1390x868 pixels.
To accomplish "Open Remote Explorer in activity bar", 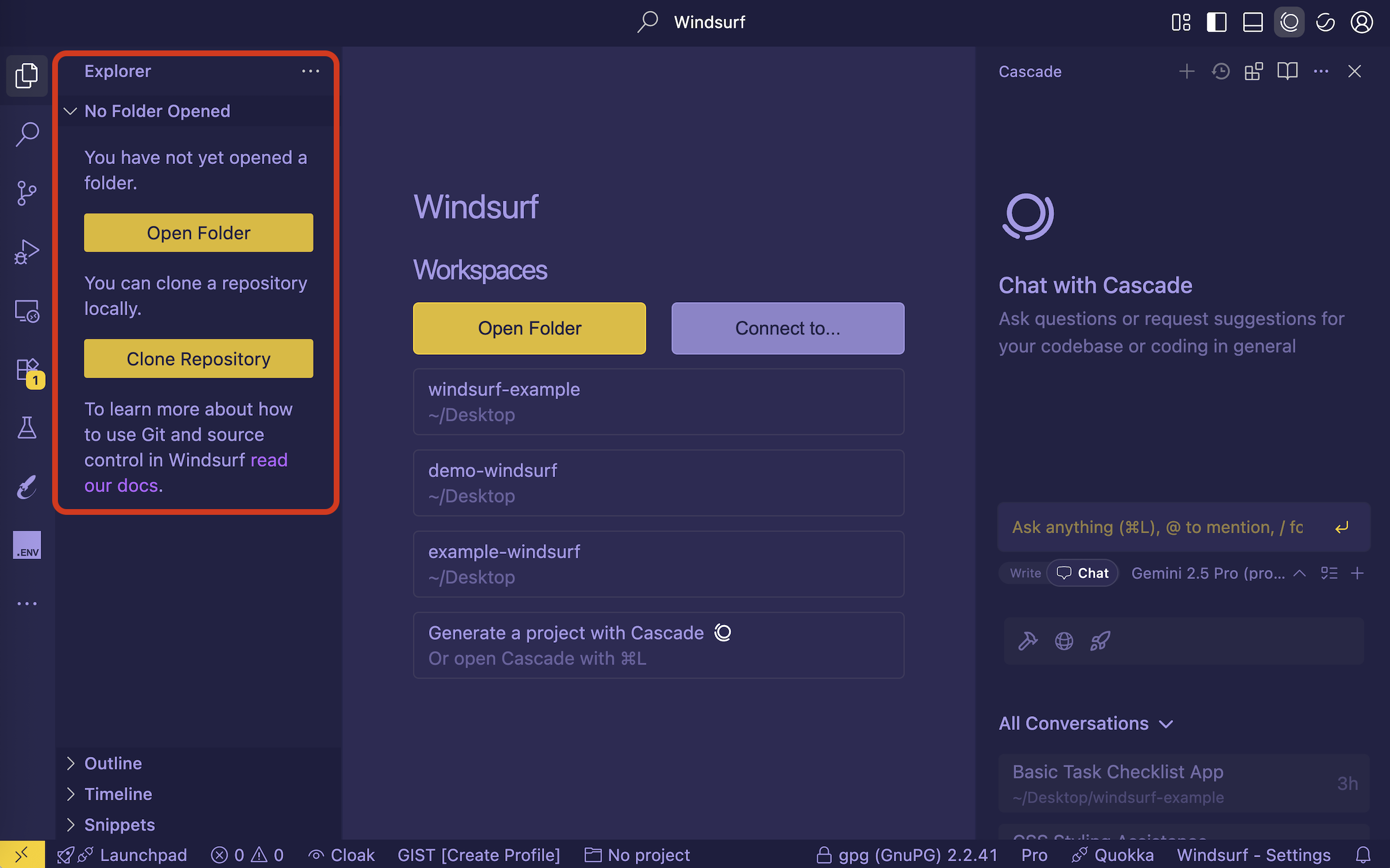I will [x=26, y=311].
